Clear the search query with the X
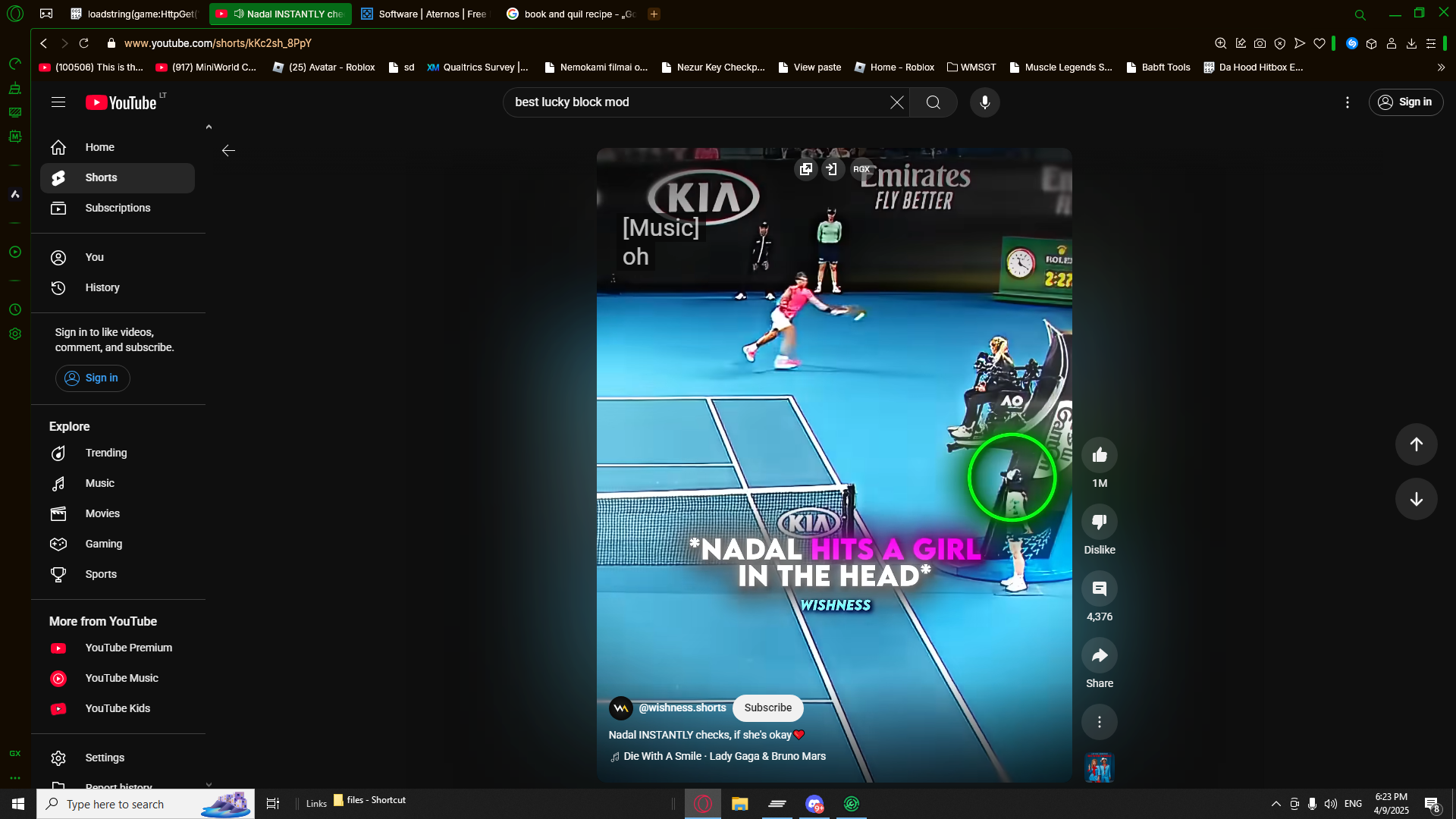1456x819 pixels. click(896, 102)
